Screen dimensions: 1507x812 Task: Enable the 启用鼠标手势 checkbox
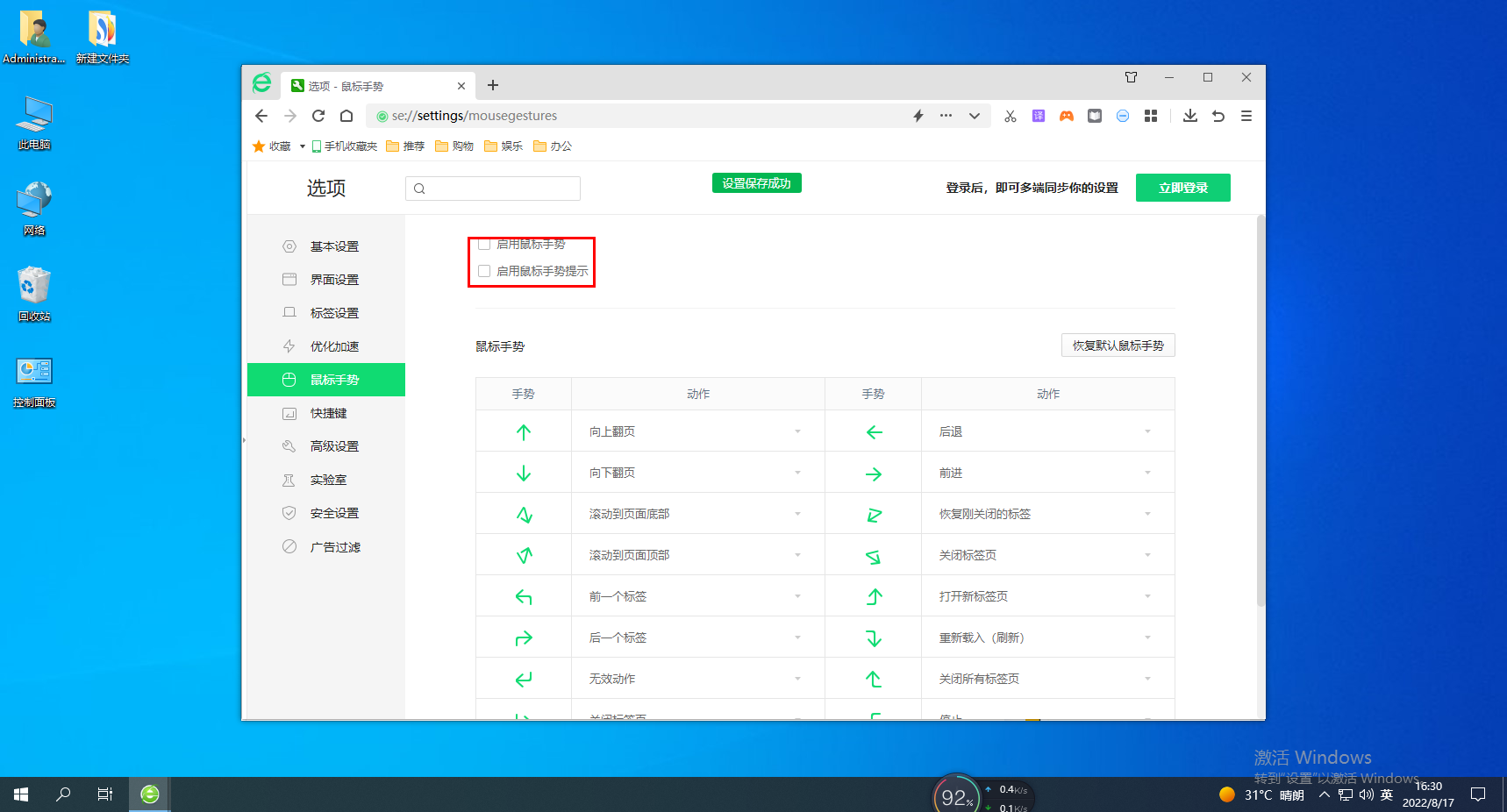[x=484, y=244]
